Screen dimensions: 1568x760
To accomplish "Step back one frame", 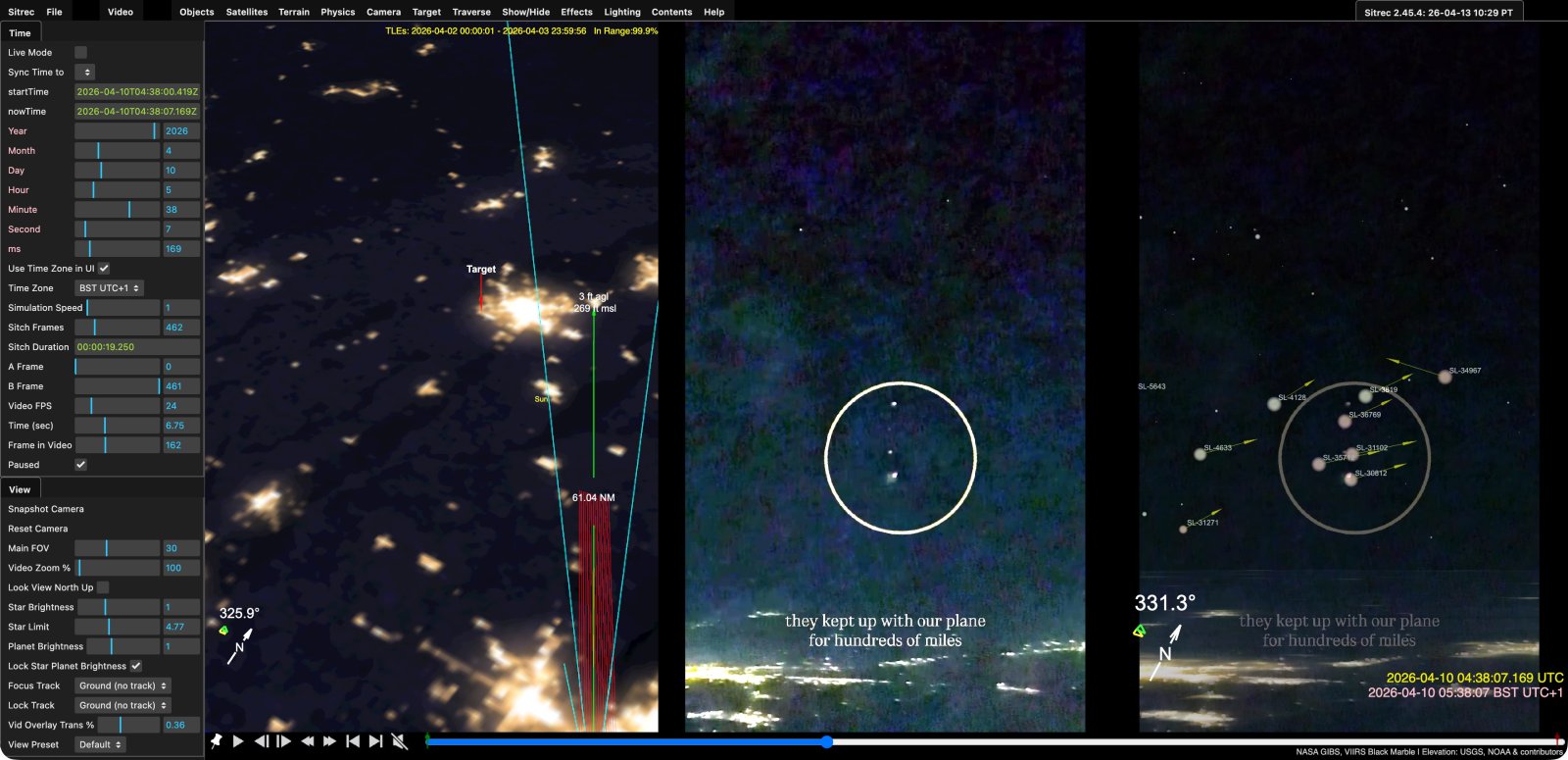I will tap(262, 741).
